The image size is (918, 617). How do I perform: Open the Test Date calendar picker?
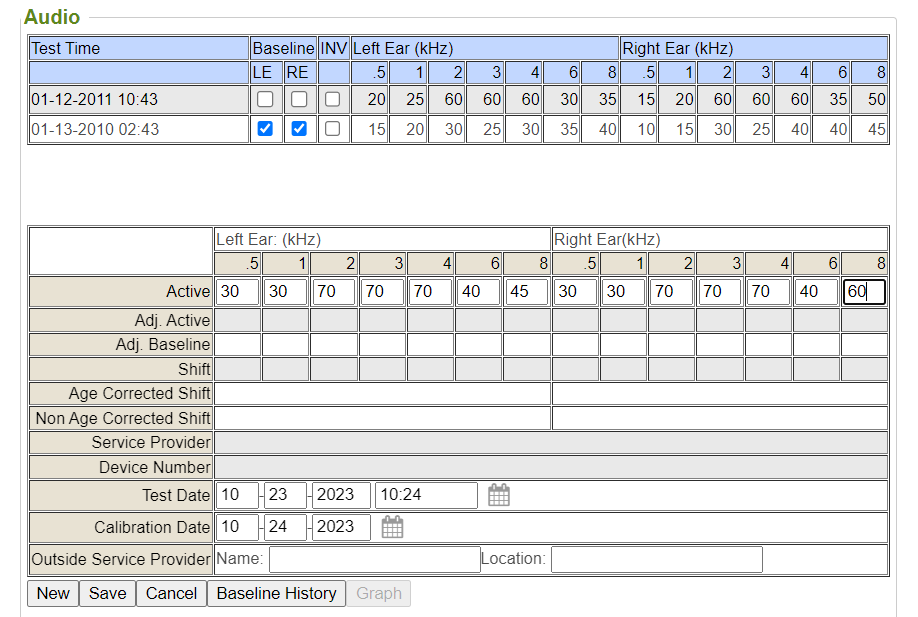click(499, 495)
